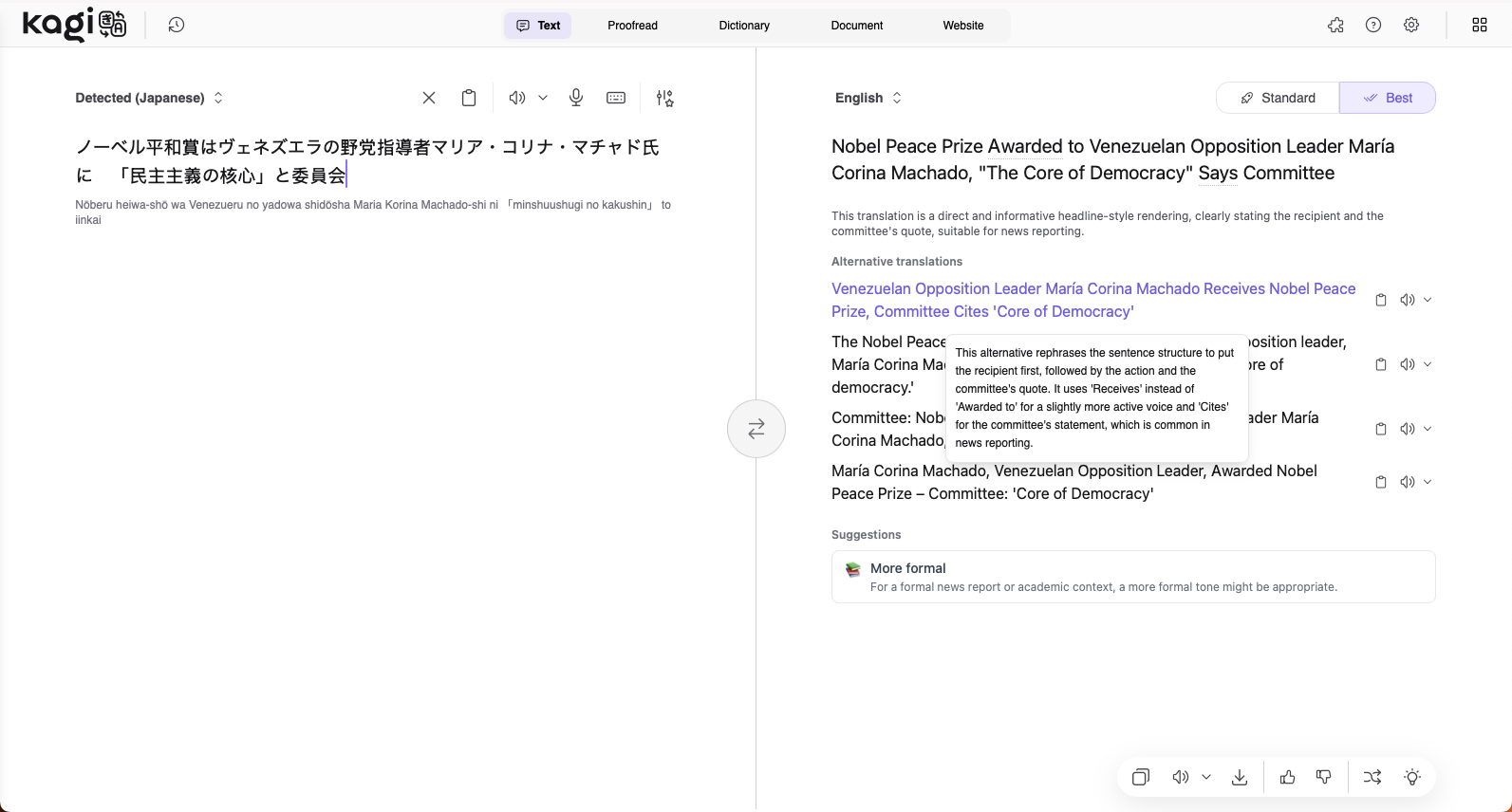Copy the 'The Nobel Peace' alternative translation
Screen dimensions: 1512x812
point(1381,364)
